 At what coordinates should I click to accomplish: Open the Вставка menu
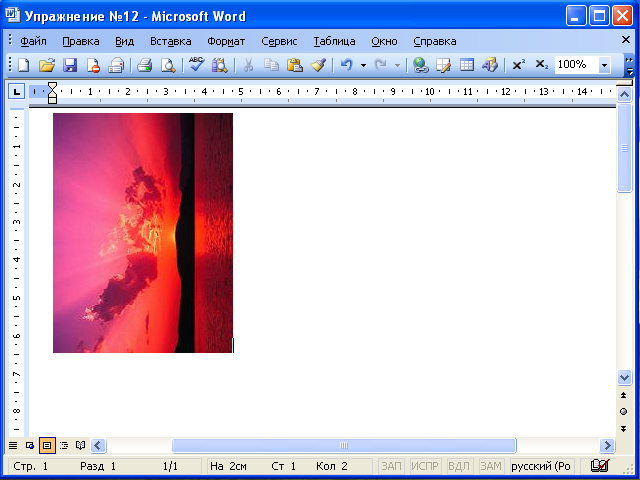pyautogui.click(x=171, y=41)
